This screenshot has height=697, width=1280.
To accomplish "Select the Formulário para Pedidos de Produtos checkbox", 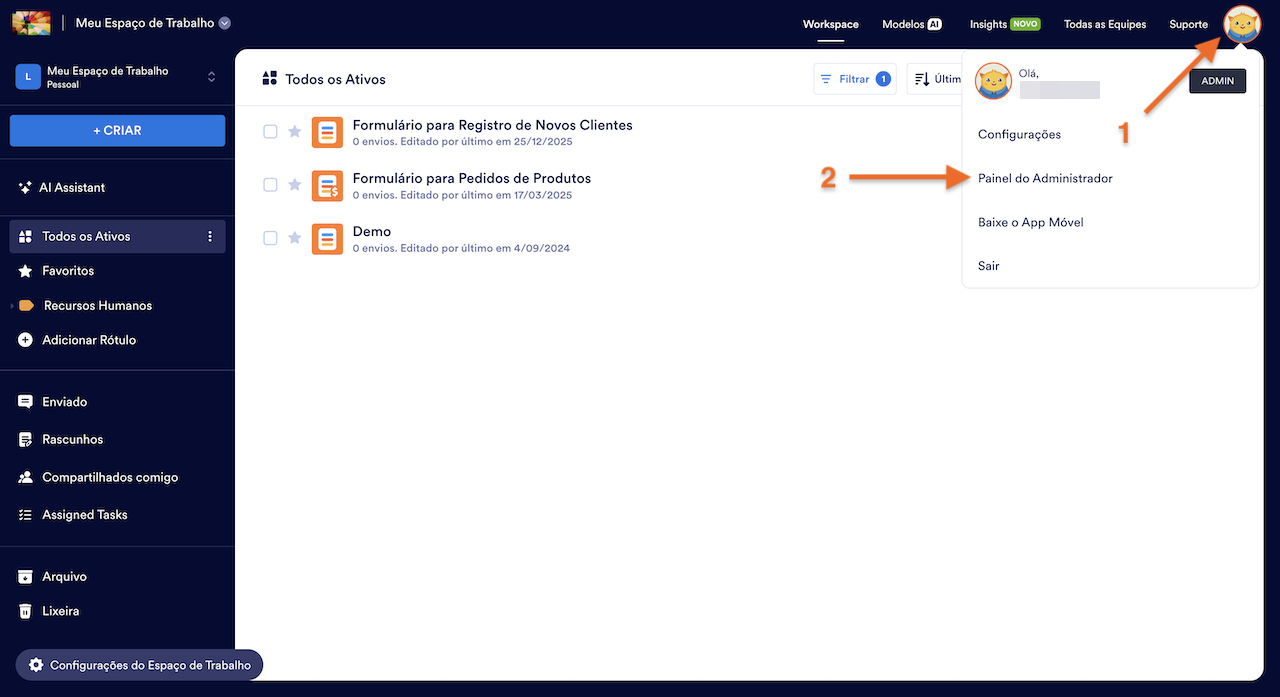I will (x=270, y=185).
